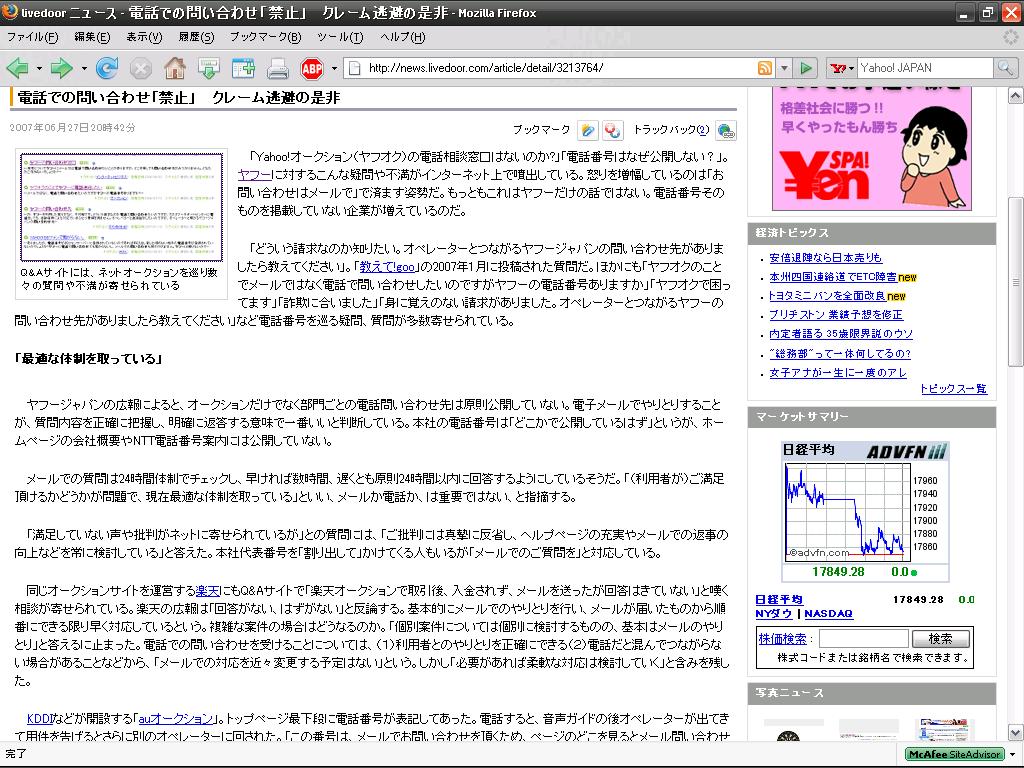Click the auオークション link

176,719
